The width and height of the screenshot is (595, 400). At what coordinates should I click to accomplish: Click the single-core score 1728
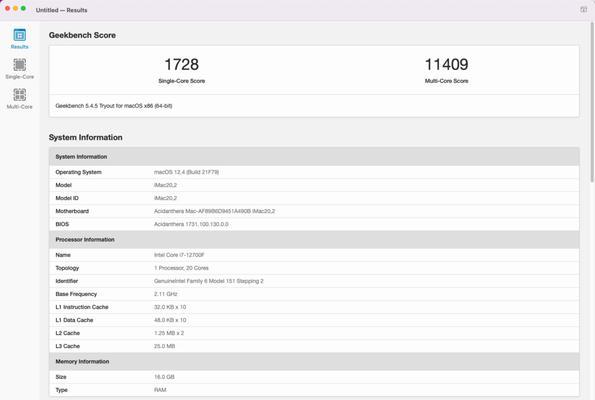(x=181, y=65)
